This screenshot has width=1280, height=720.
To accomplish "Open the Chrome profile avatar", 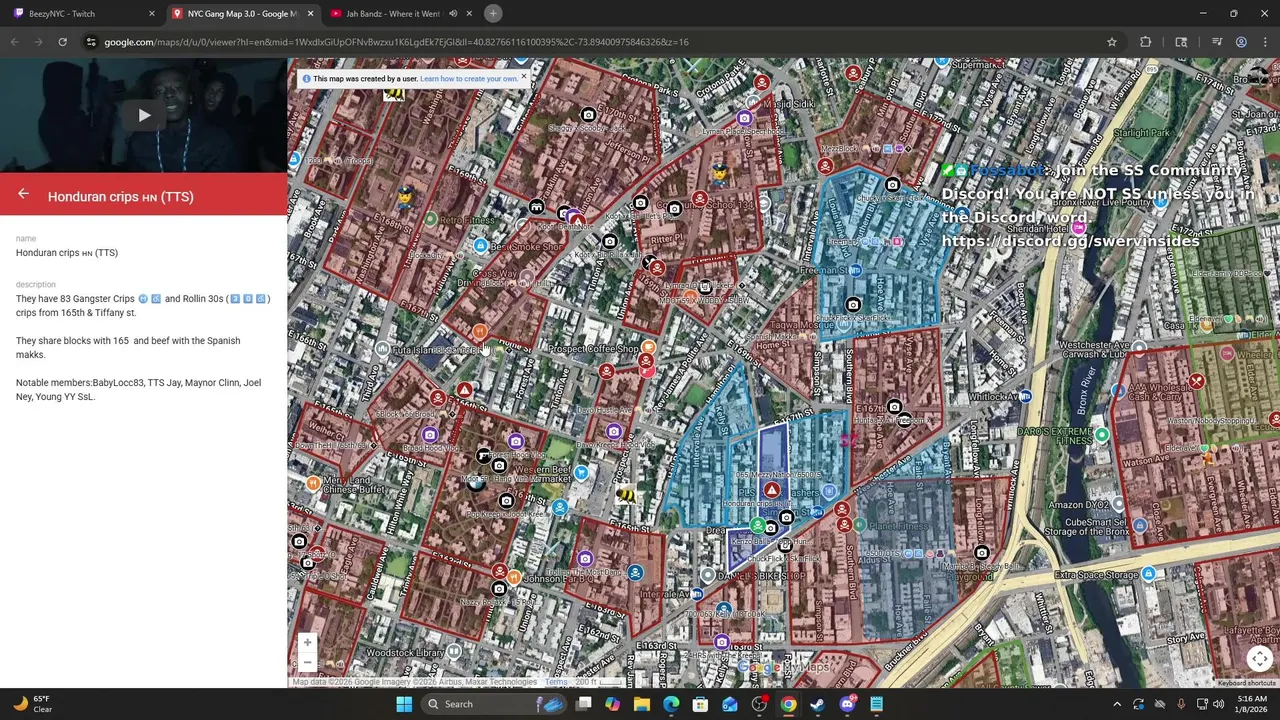I will tap(1241, 42).
